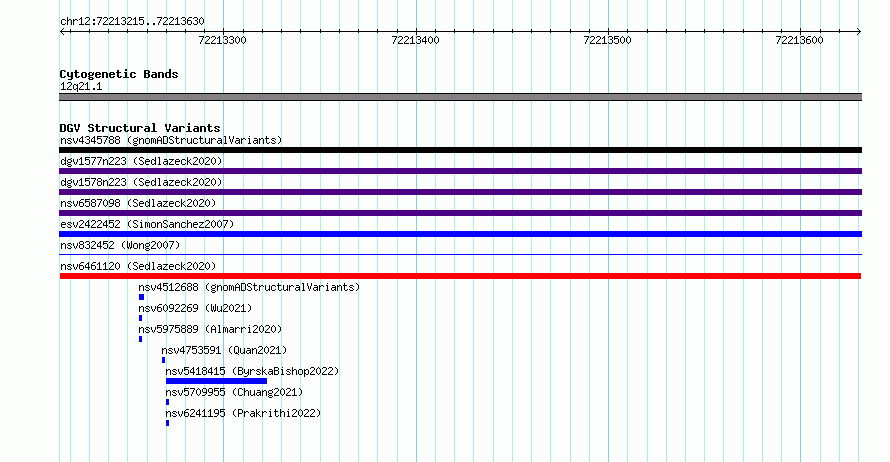Click small blue nsv6241195 variant marker
890x462 pixels.
[167, 423]
